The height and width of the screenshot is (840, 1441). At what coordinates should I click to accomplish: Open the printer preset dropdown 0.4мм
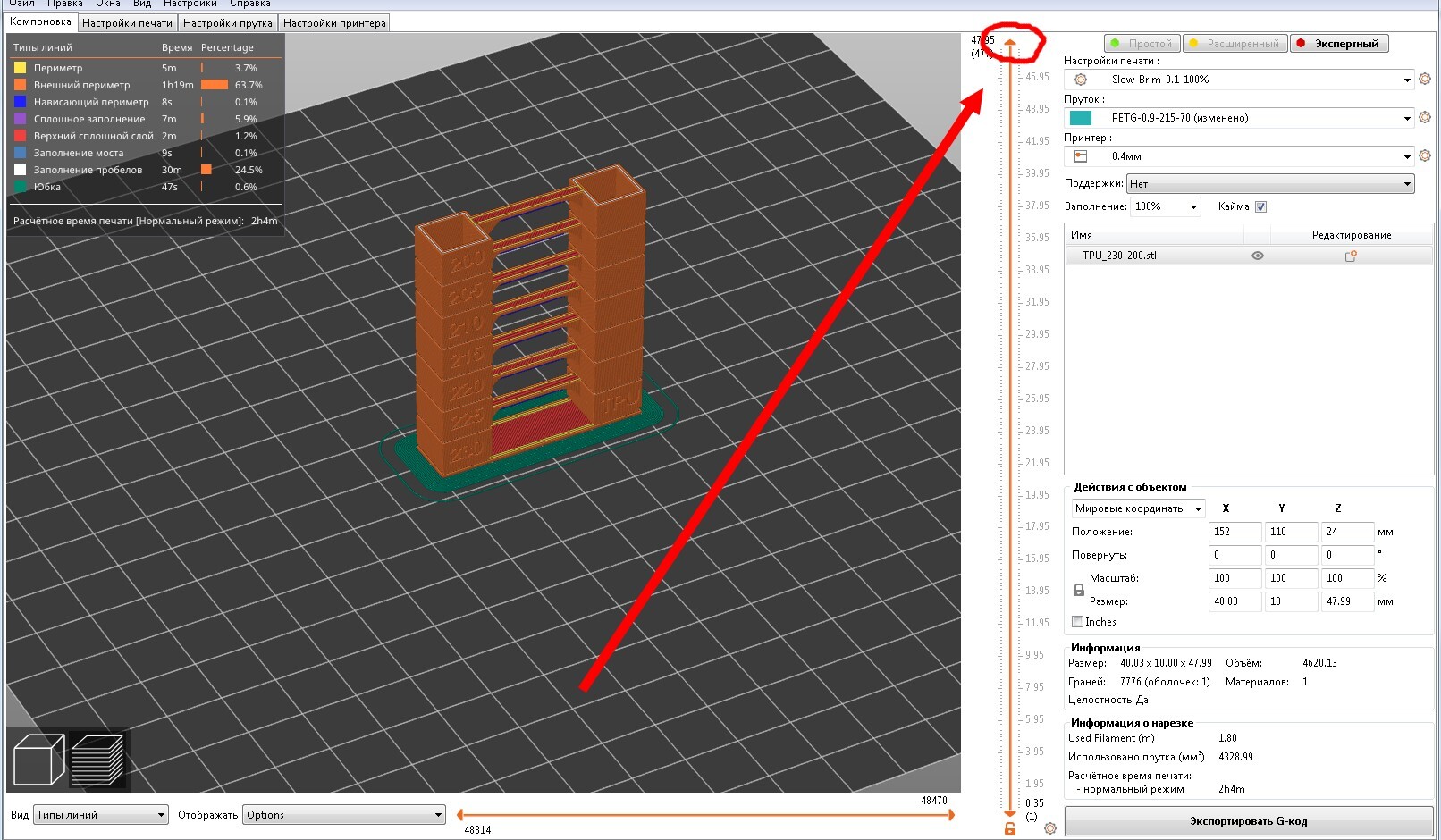[x=1239, y=156]
